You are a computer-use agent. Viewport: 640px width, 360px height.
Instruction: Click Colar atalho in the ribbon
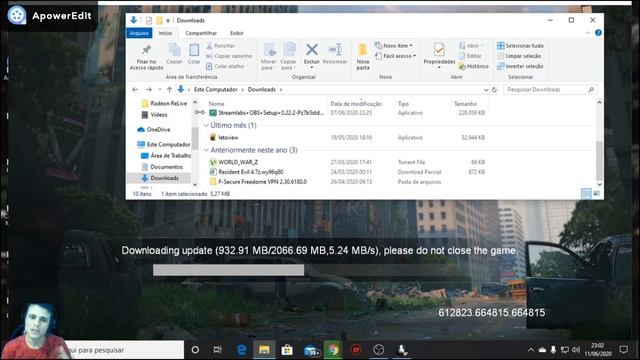point(225,66)
